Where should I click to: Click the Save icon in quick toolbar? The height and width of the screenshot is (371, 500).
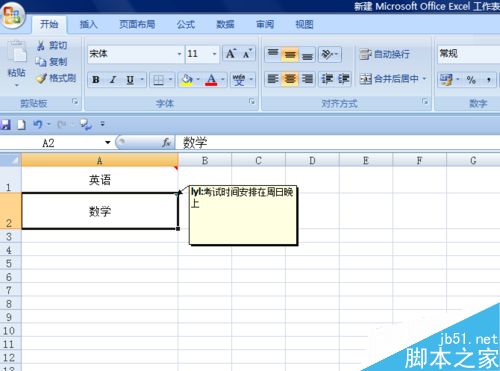pos(5,125)
